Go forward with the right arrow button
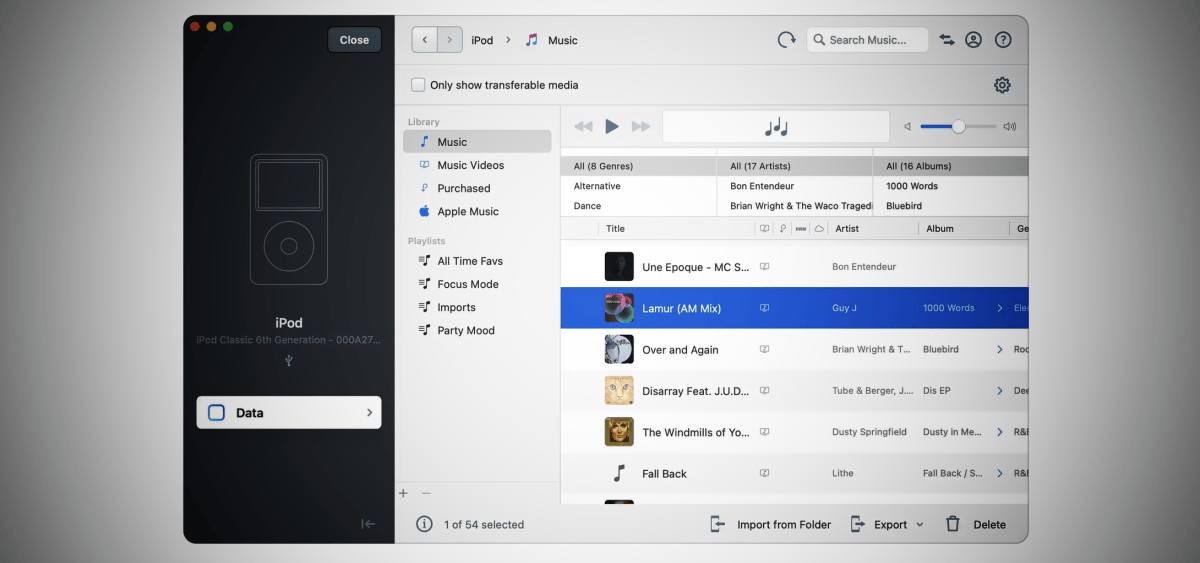This screenshot has width=1200, height=563. [x=450, y=40]
